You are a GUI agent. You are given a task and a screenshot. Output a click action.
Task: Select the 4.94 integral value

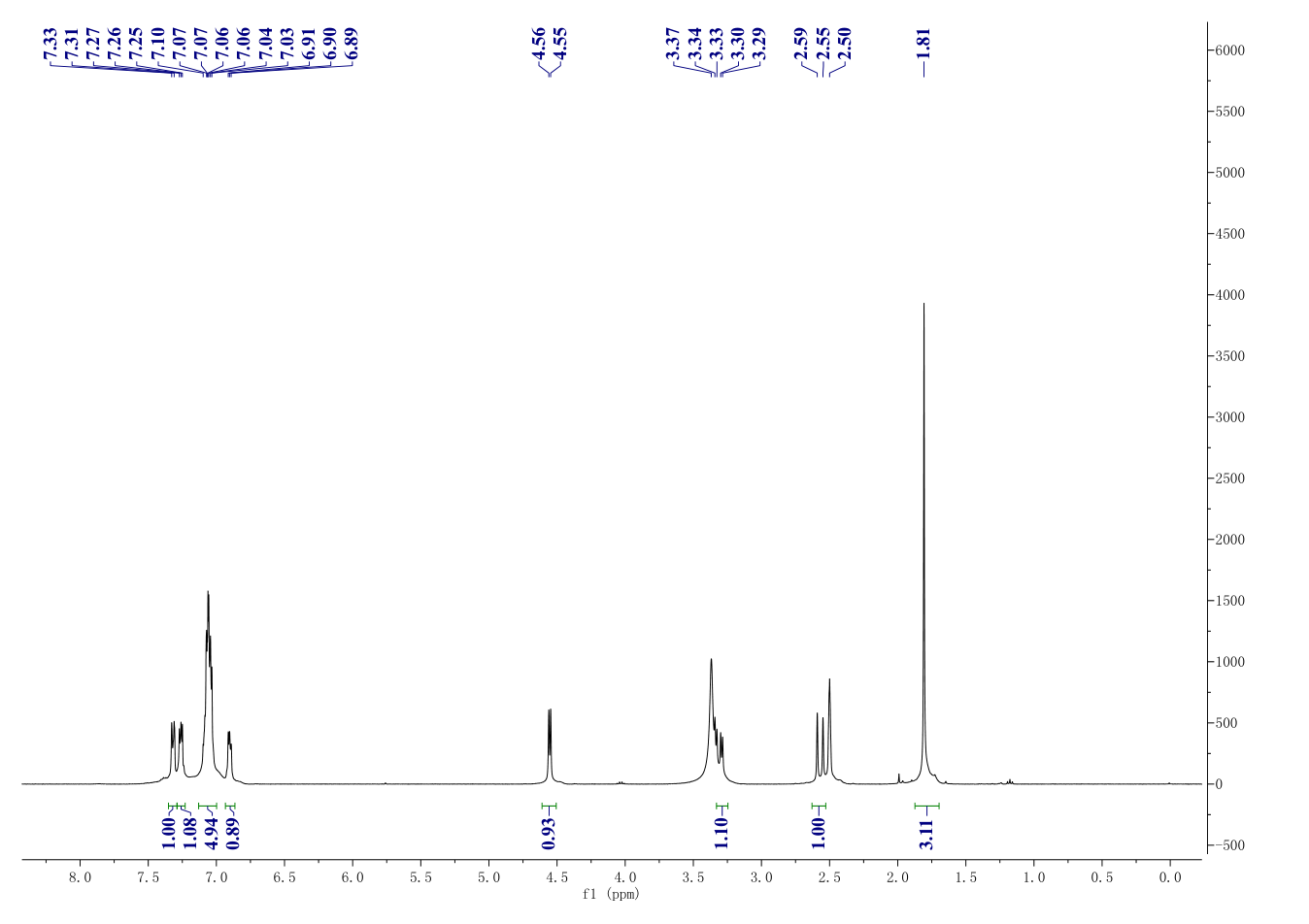tap(211, 835)
